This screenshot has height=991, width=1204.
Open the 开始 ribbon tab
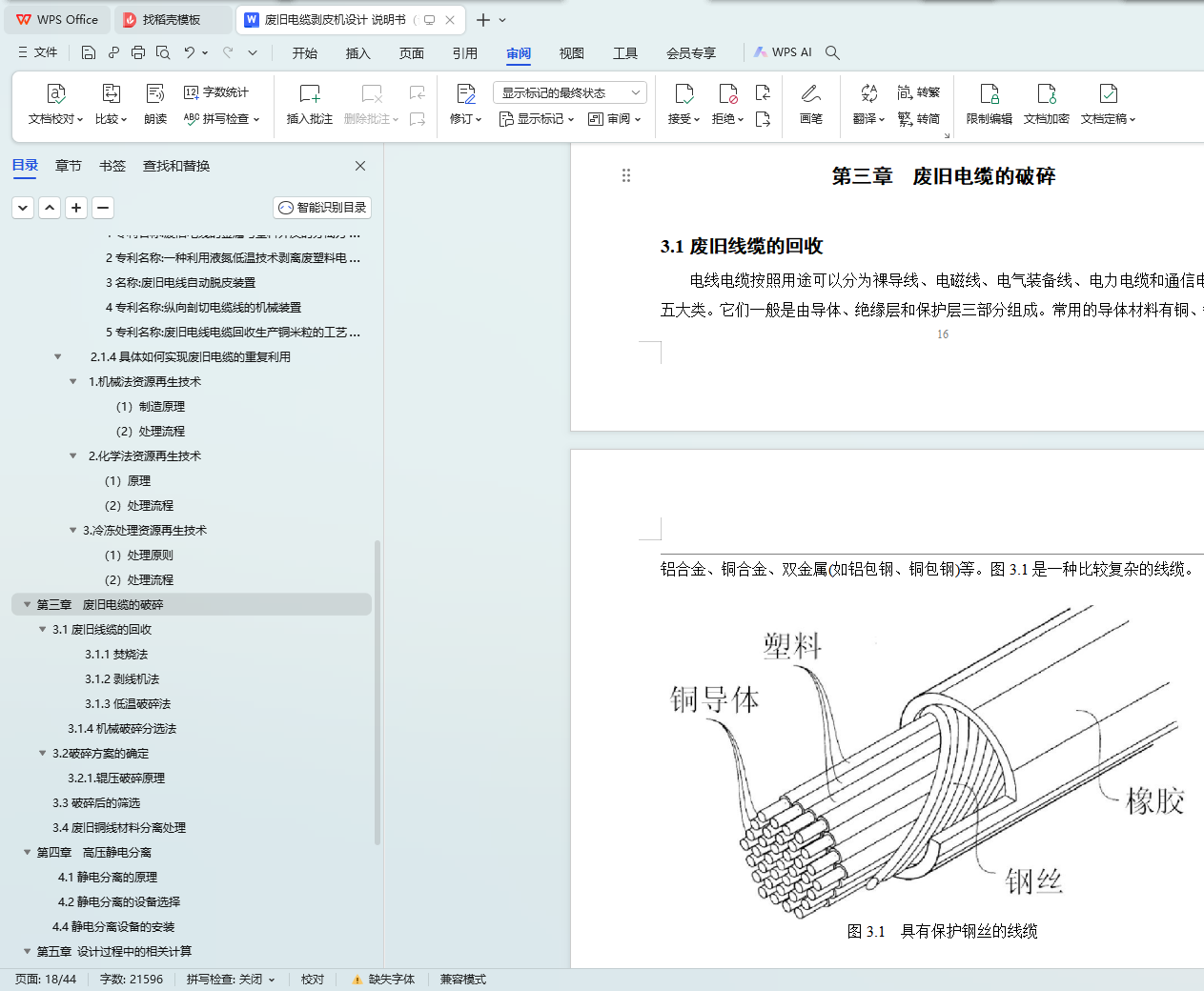pos(305,52)
